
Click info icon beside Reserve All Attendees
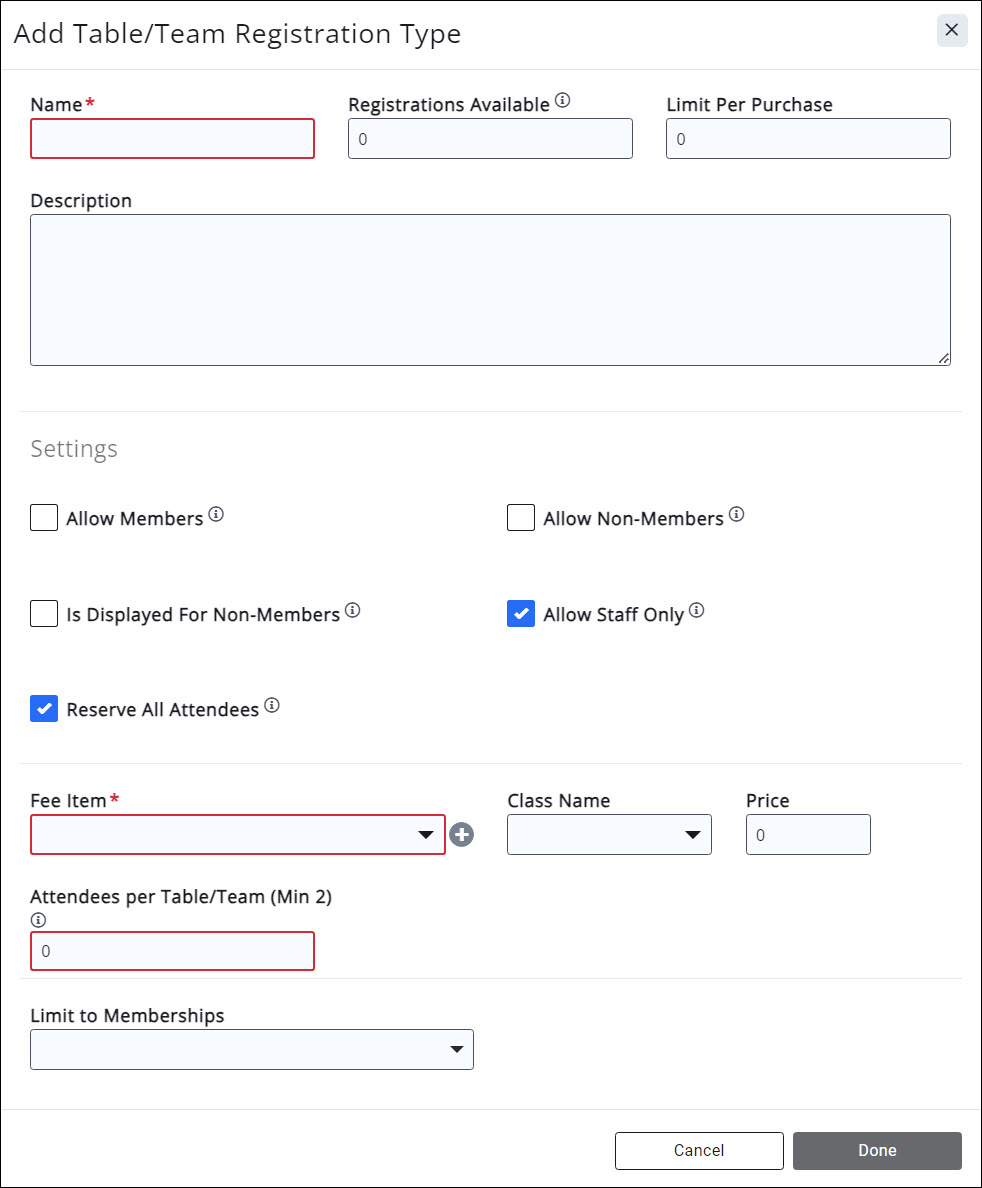(272, 706)
